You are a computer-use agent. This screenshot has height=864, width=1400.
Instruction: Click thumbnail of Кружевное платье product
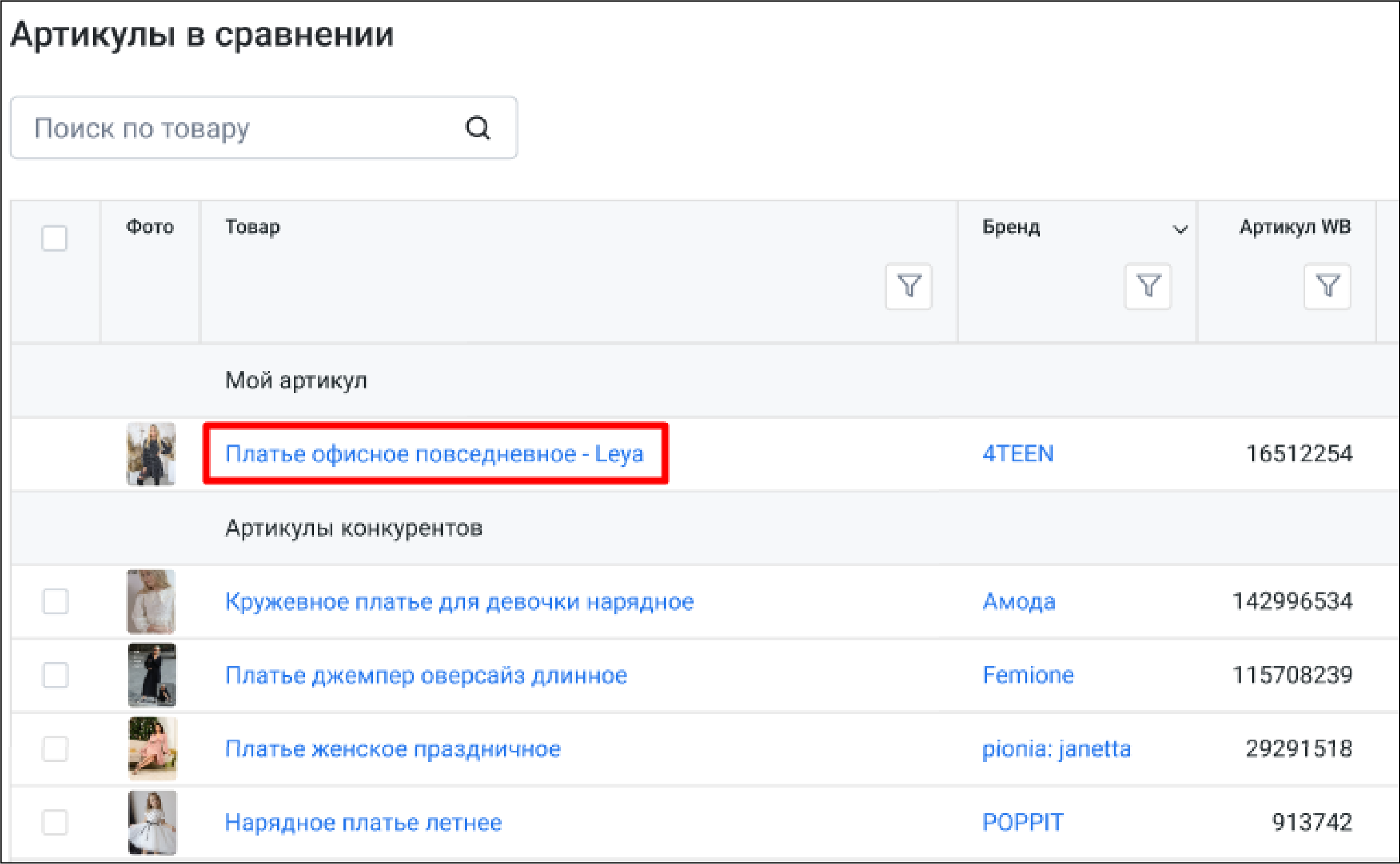[151, 602]
